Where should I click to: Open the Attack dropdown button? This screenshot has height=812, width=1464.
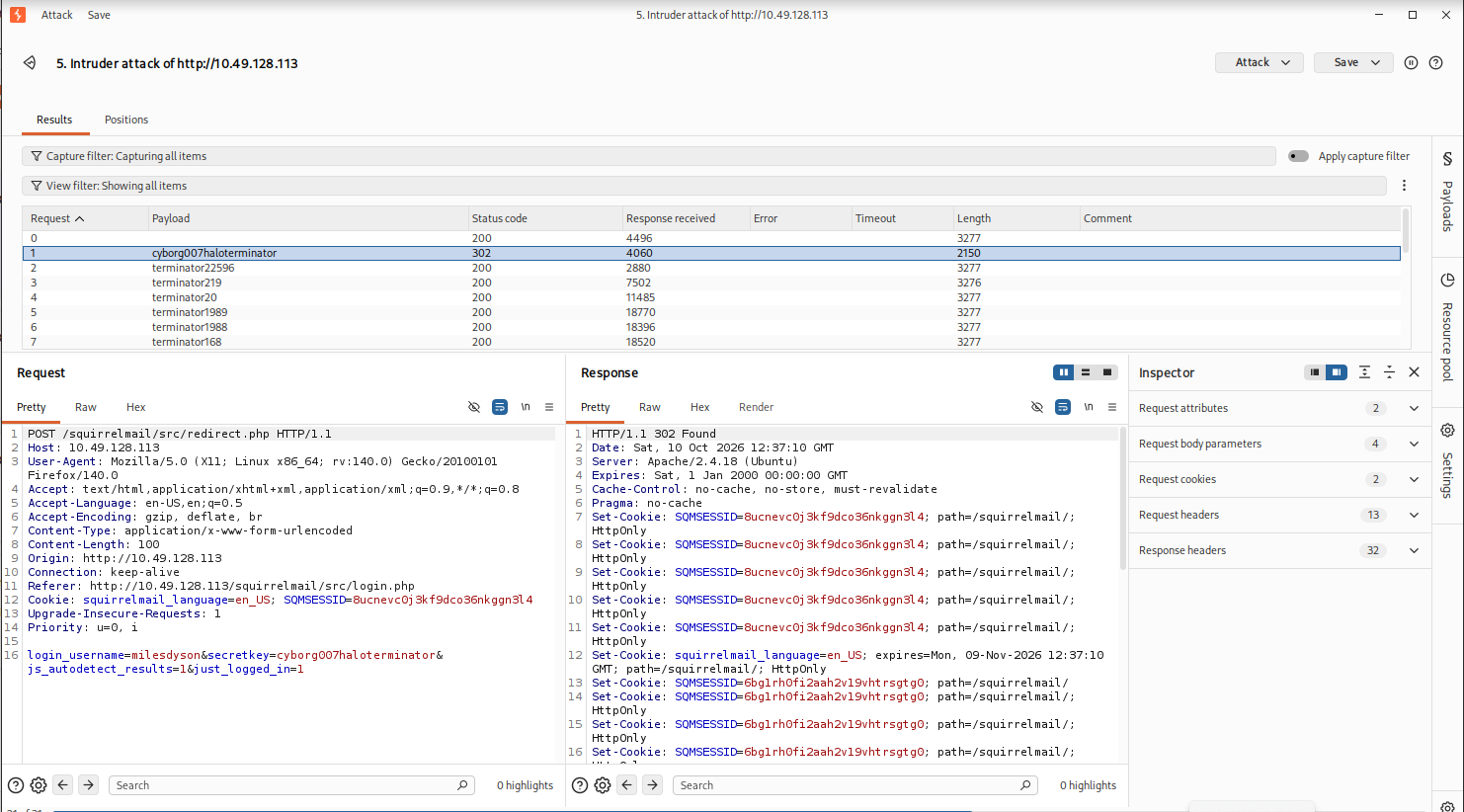coord(1260,62)
